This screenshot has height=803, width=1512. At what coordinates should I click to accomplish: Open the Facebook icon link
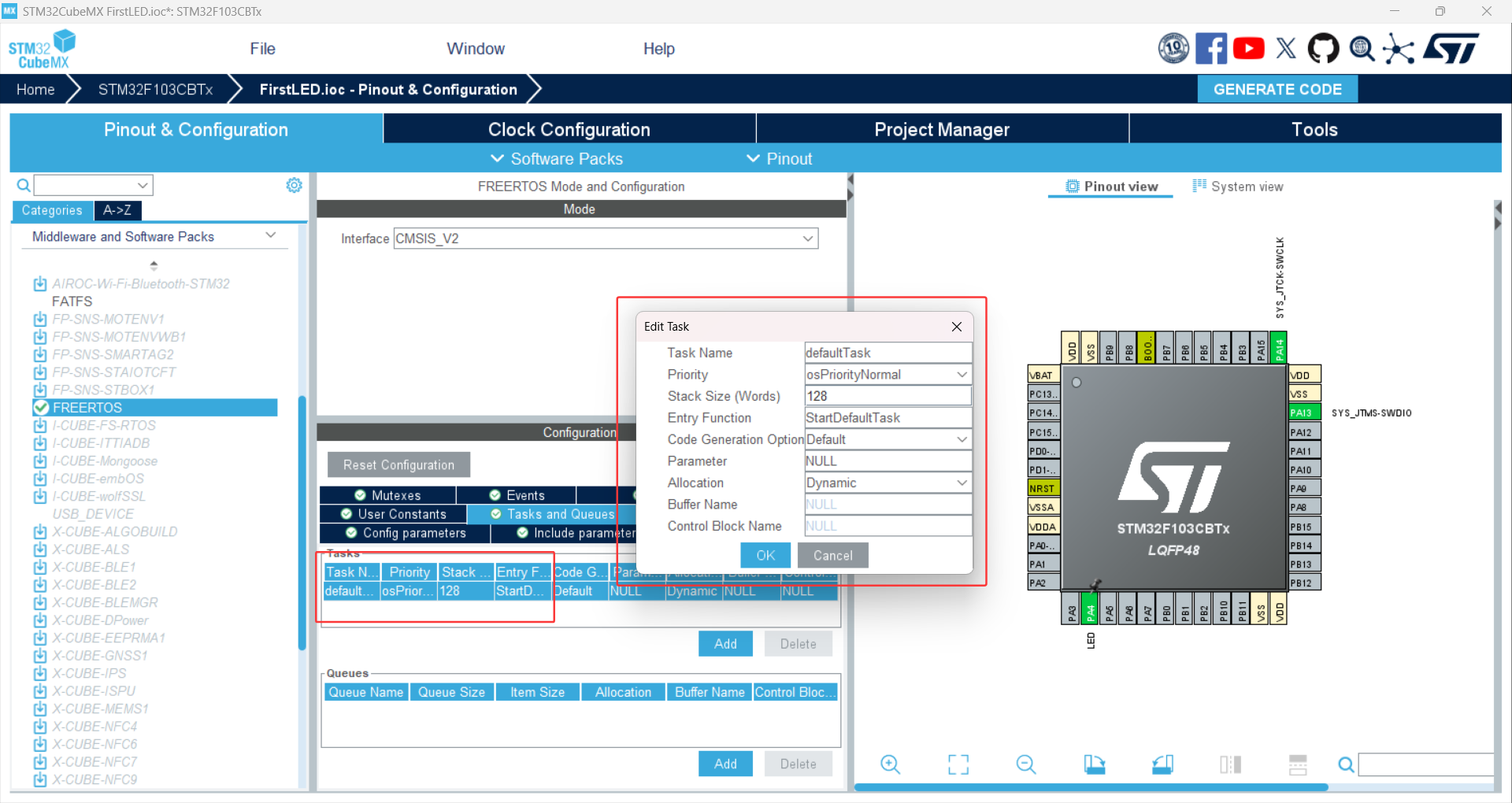pos(1210,49)
